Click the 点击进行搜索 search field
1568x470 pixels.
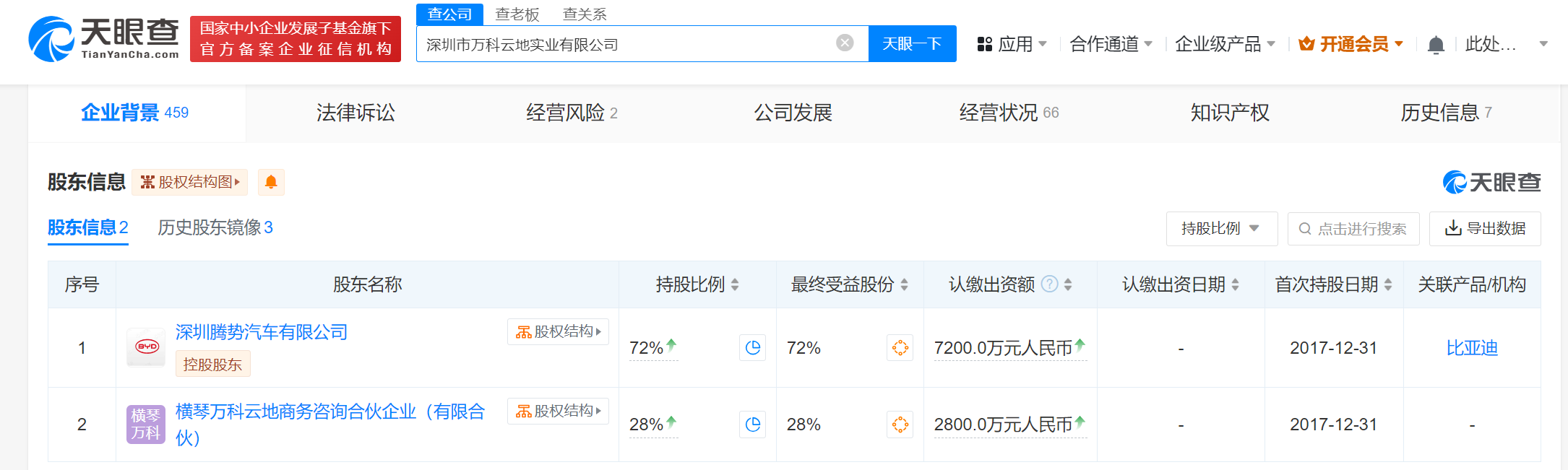coord(1353,229)
